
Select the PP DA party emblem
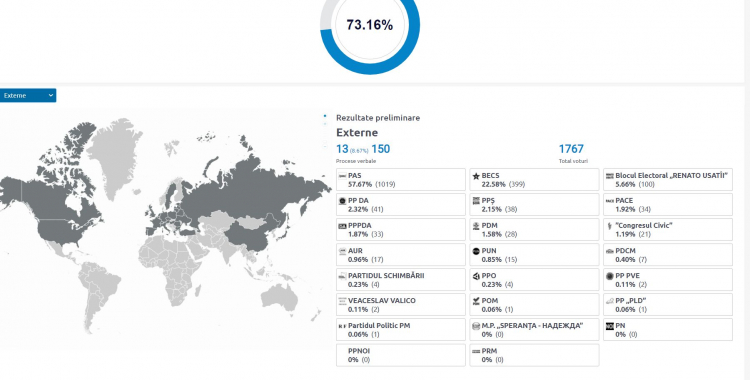pos(342,201)
